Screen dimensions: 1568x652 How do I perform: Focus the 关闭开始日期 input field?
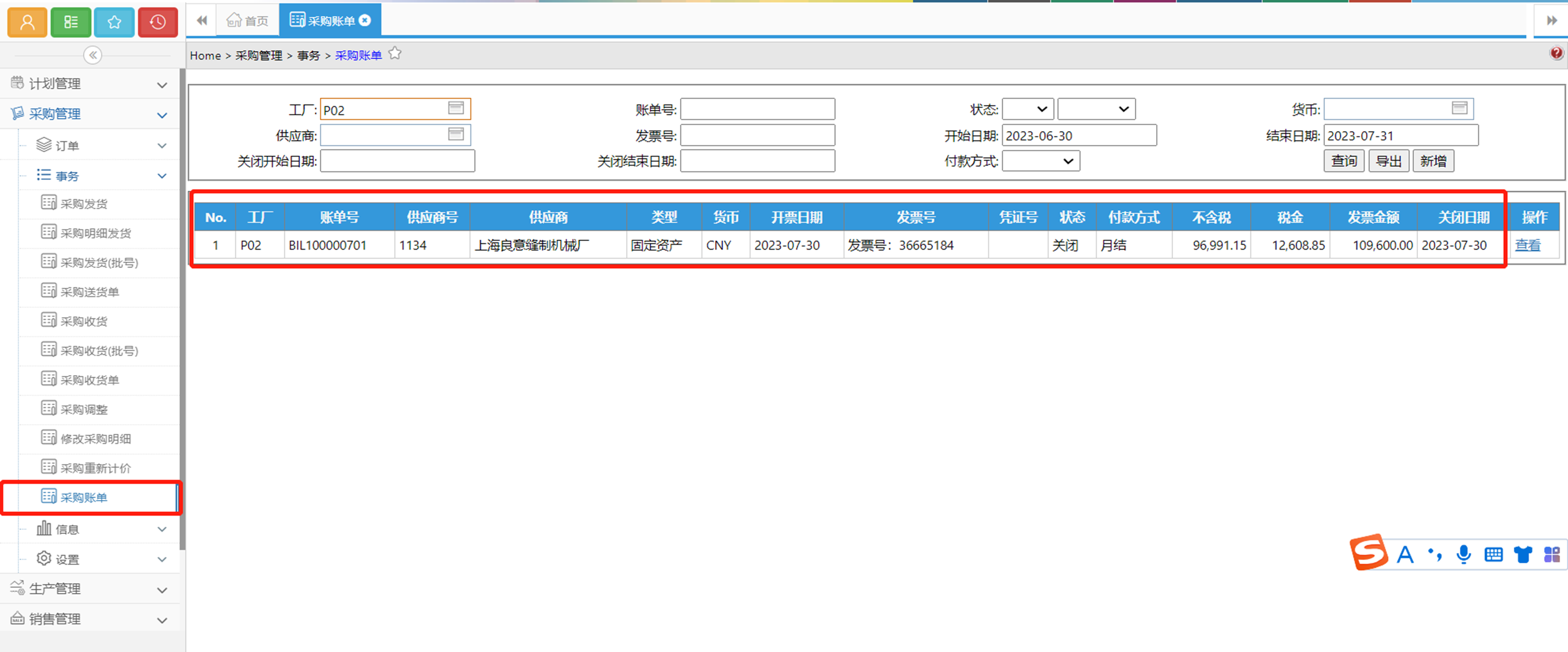[397, 161]
